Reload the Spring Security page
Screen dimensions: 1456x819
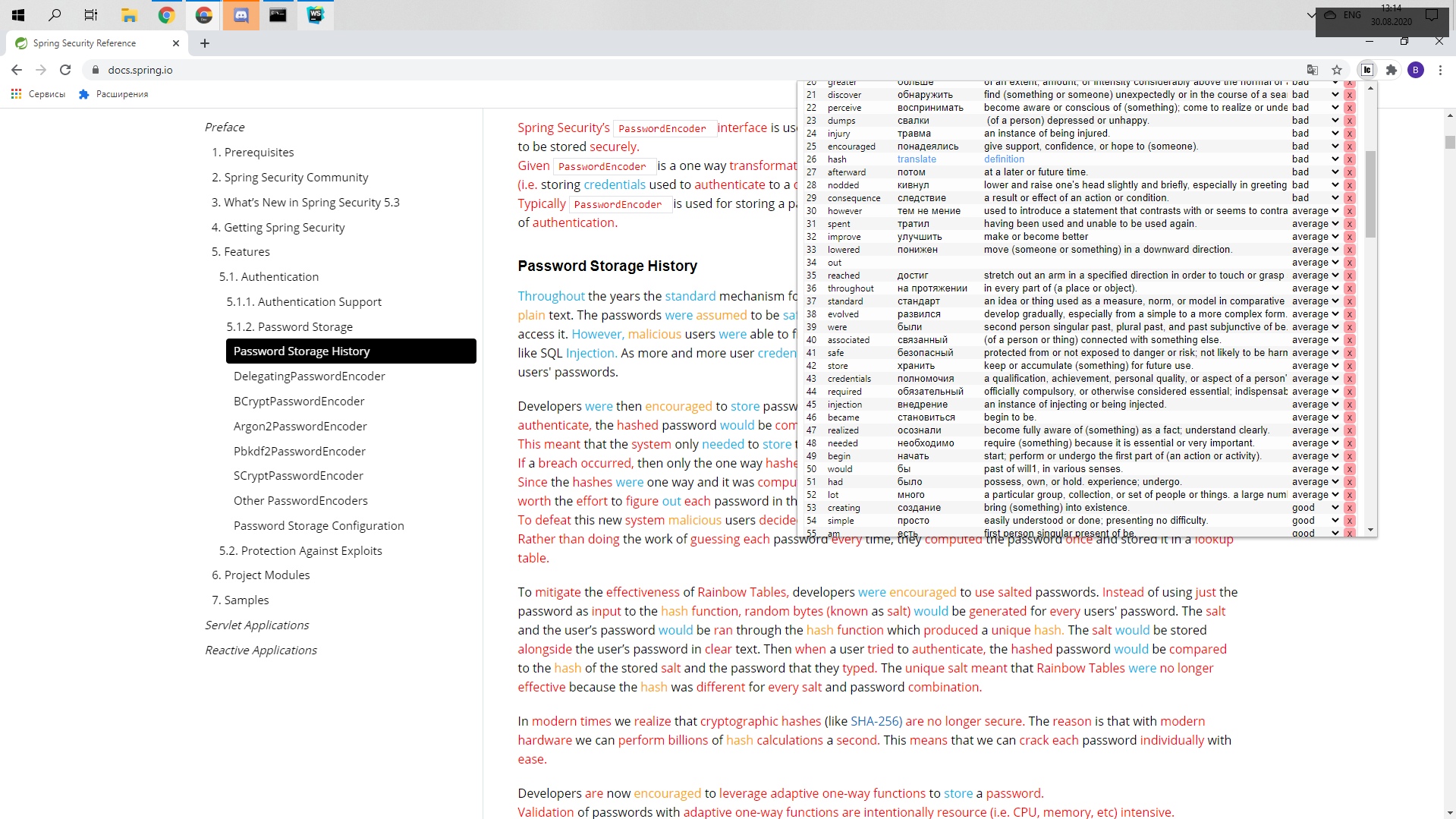(65, 70)
